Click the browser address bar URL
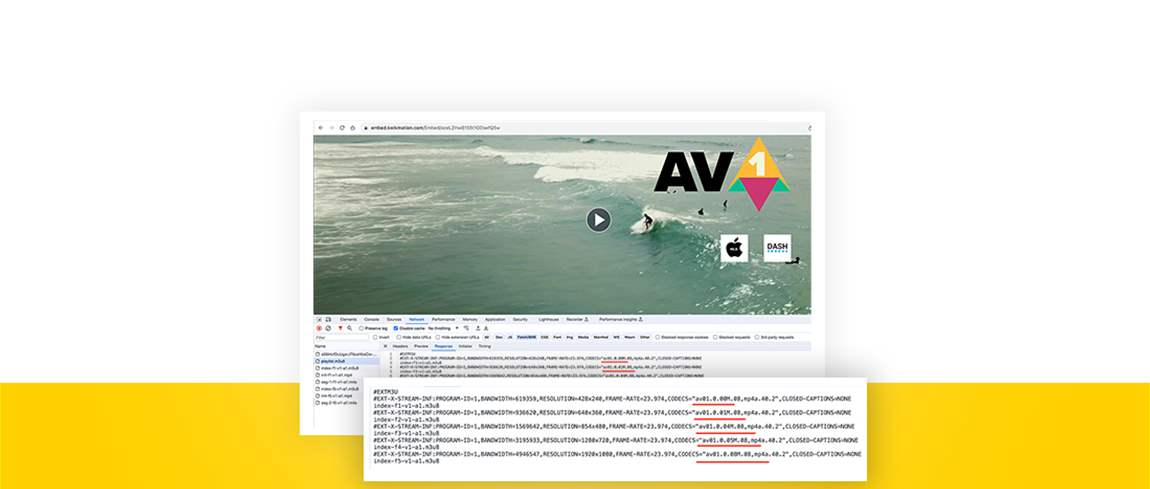Image resolution: width=1150 pixels, height=489 pixels. [435, 128]
